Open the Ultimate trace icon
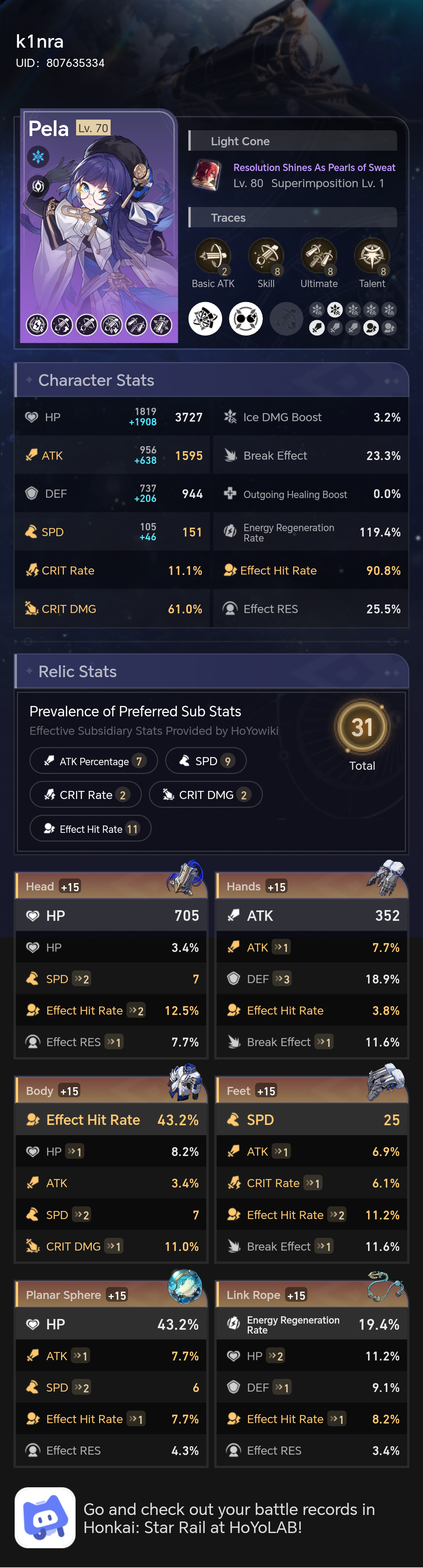 click(x=319, y=254)
